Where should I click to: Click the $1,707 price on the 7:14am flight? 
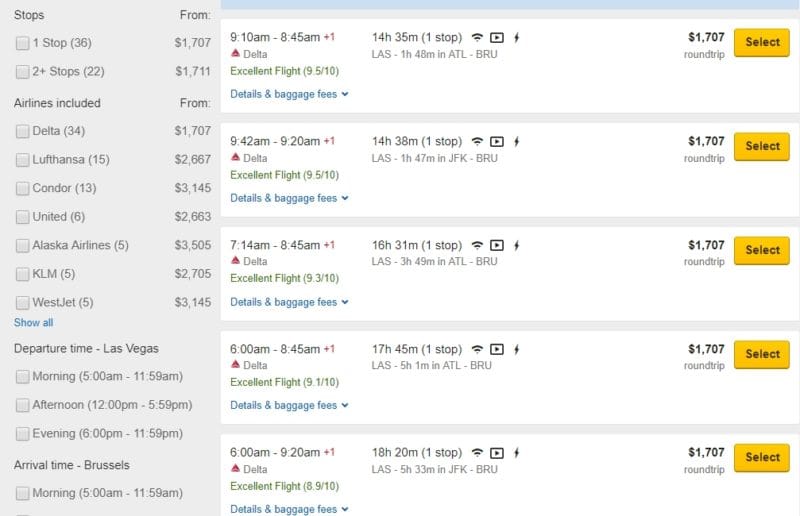coord(706,245)
